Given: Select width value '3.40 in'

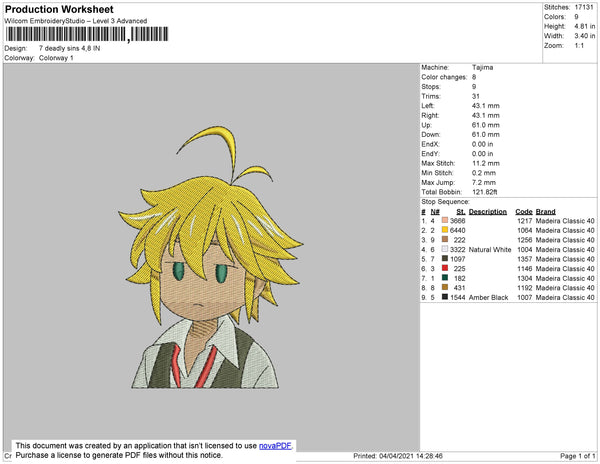Looking at the screenshot, I should pos(585,36).
